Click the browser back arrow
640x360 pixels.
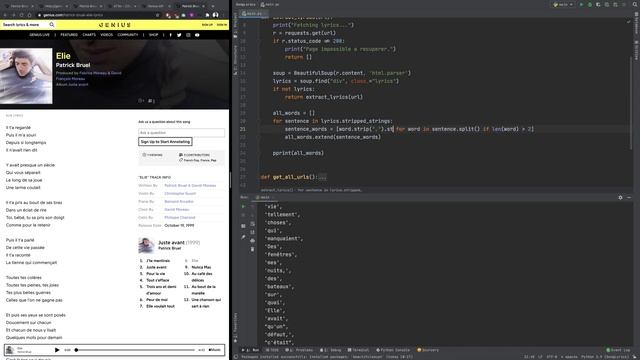tap(5, 15)
